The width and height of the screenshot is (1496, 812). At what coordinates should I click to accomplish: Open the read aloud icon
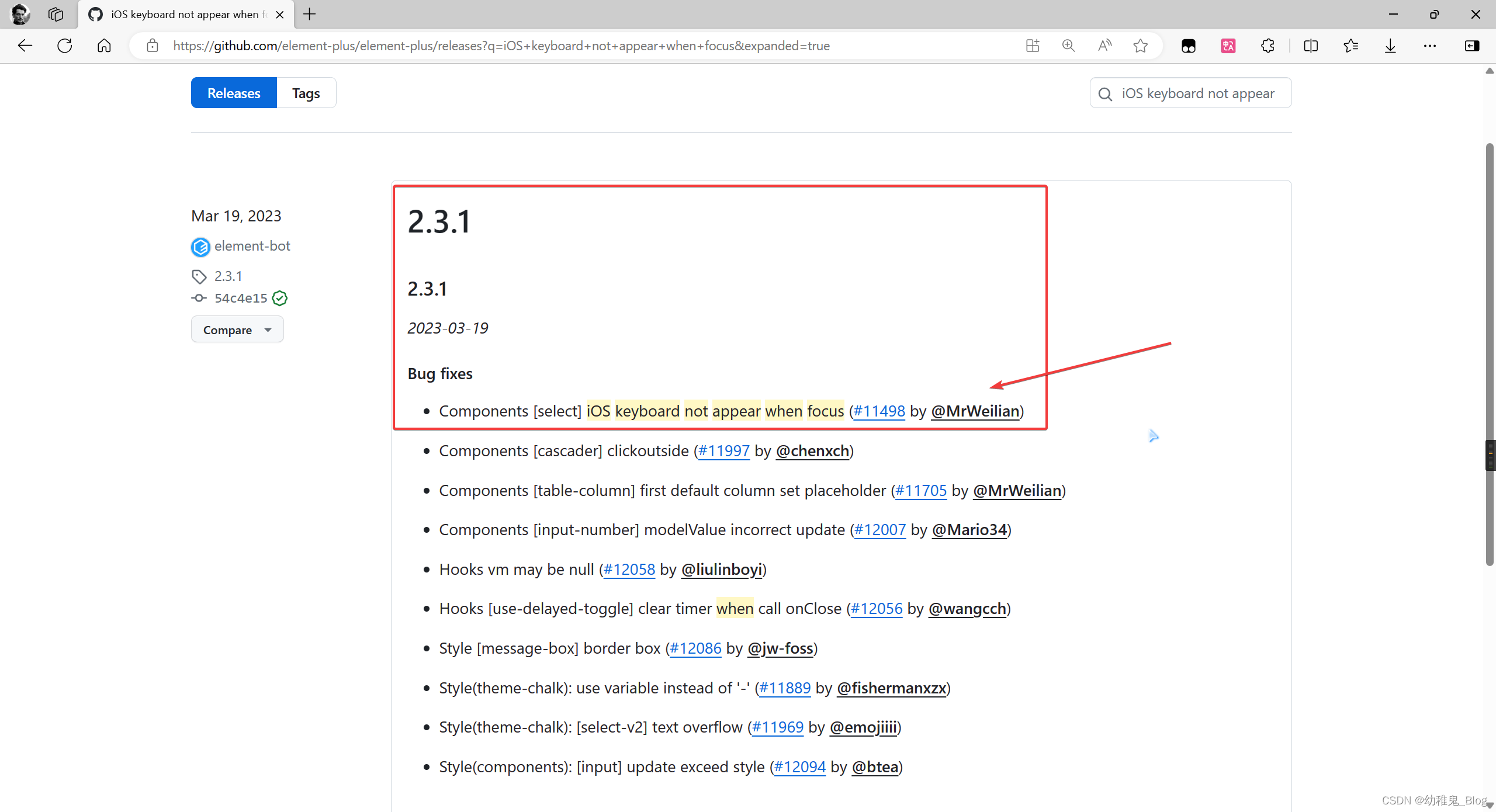1104,46
